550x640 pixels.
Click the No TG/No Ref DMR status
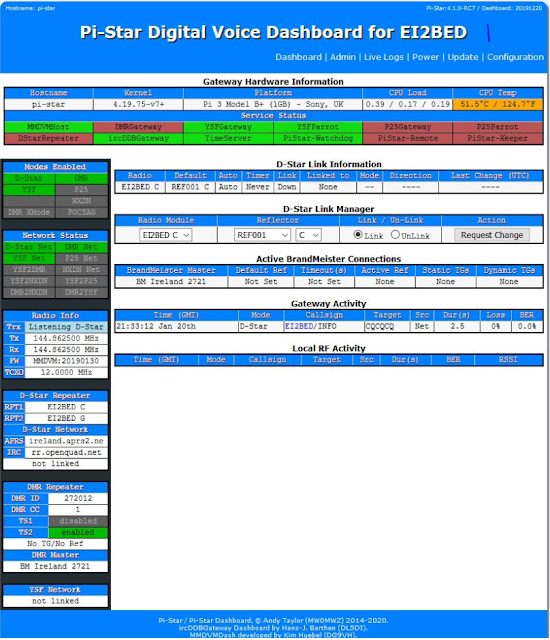pos(55,544)
